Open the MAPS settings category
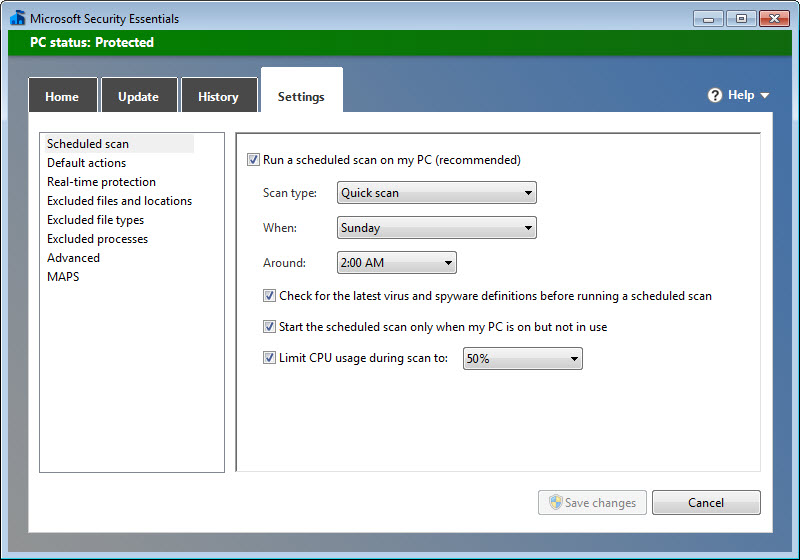 tap(63, 277)
